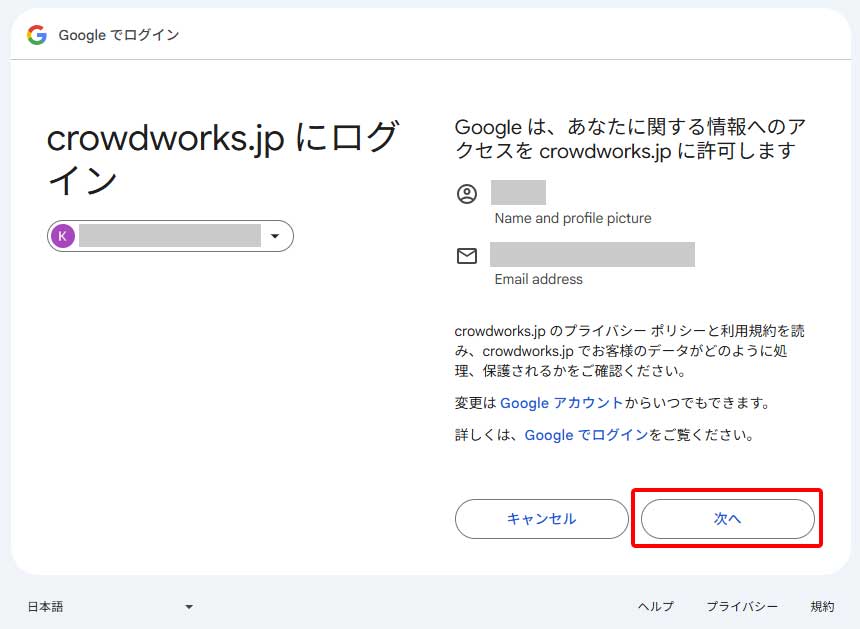Open the ヘルプ footer link

pyautogui.click(x=656, y=606)
